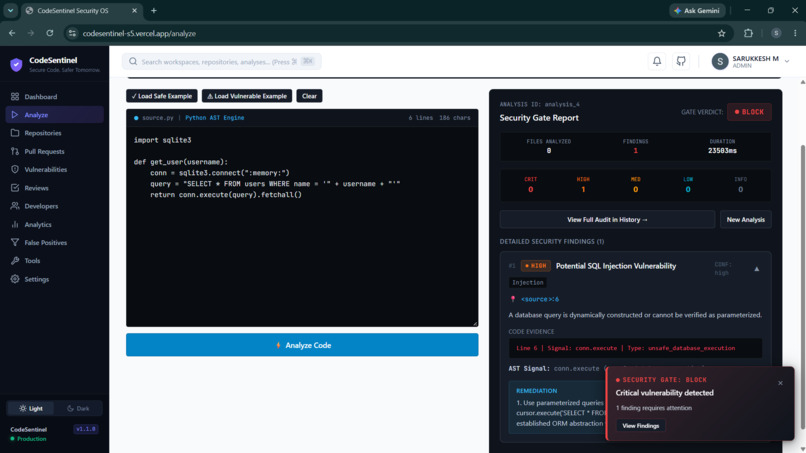Load the Safe Example code
Image resolution: width=806 pixels, height=453 pixels.
pos(161,96)
